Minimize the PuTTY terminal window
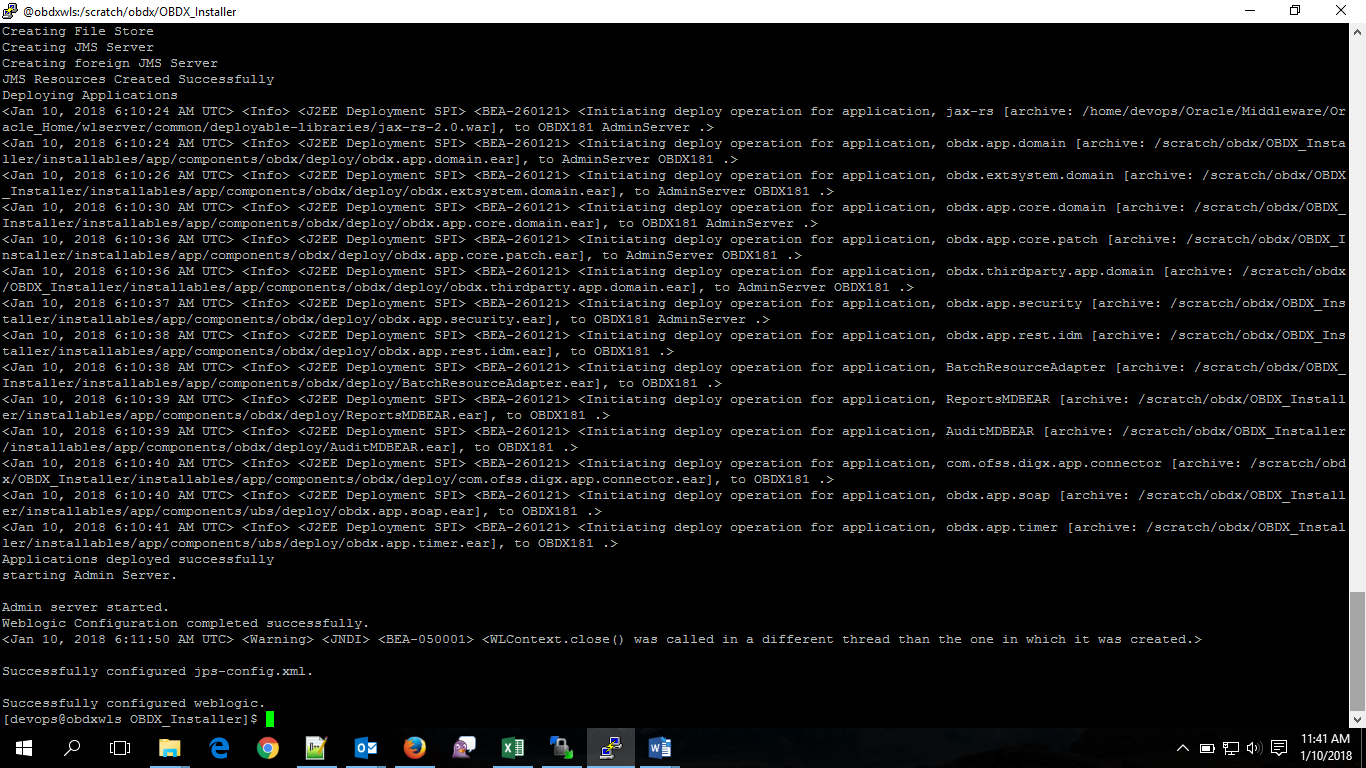This screenshot has height=768, width=1366. coord(1248,11)
